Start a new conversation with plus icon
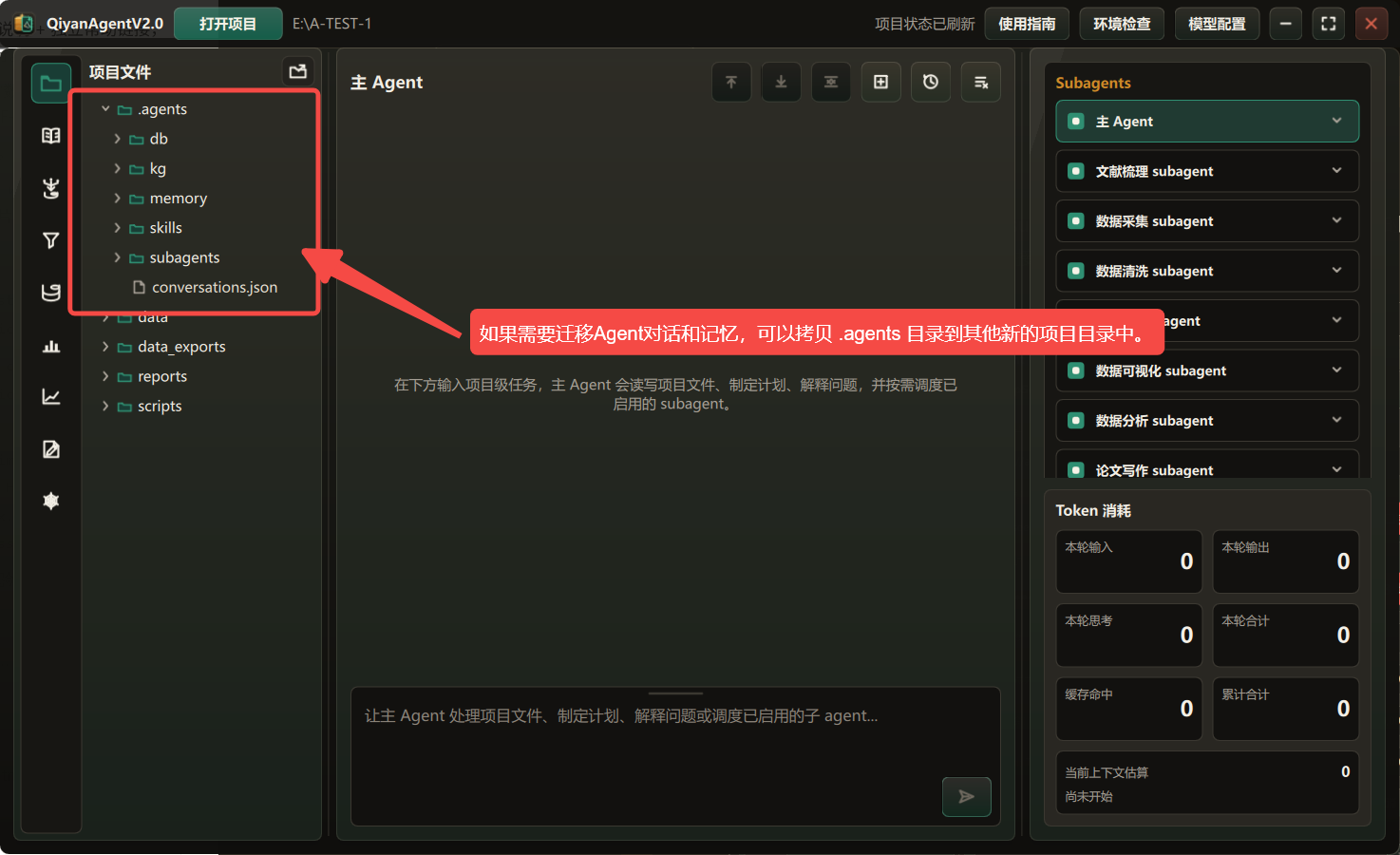This screenshot has width=1400, height=855. tap(881, 83)
